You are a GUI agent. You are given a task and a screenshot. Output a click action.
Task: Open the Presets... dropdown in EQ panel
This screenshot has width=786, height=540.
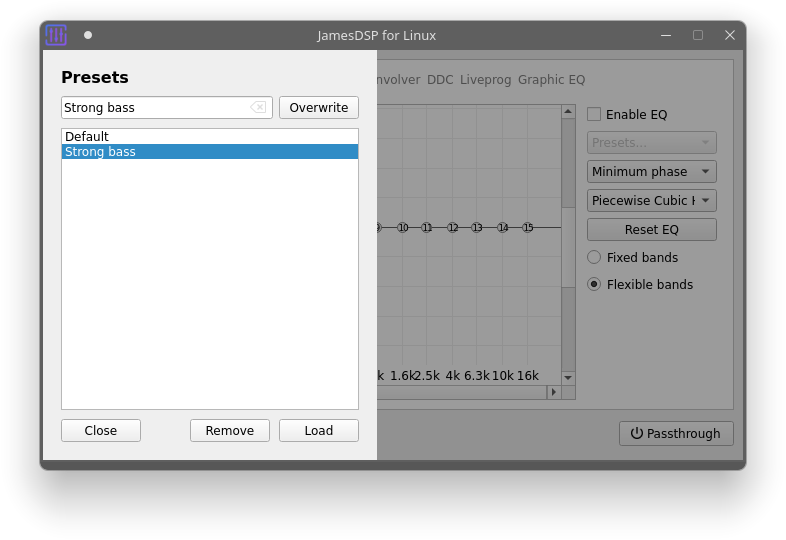pyautogui.click(x=651, y=142)
